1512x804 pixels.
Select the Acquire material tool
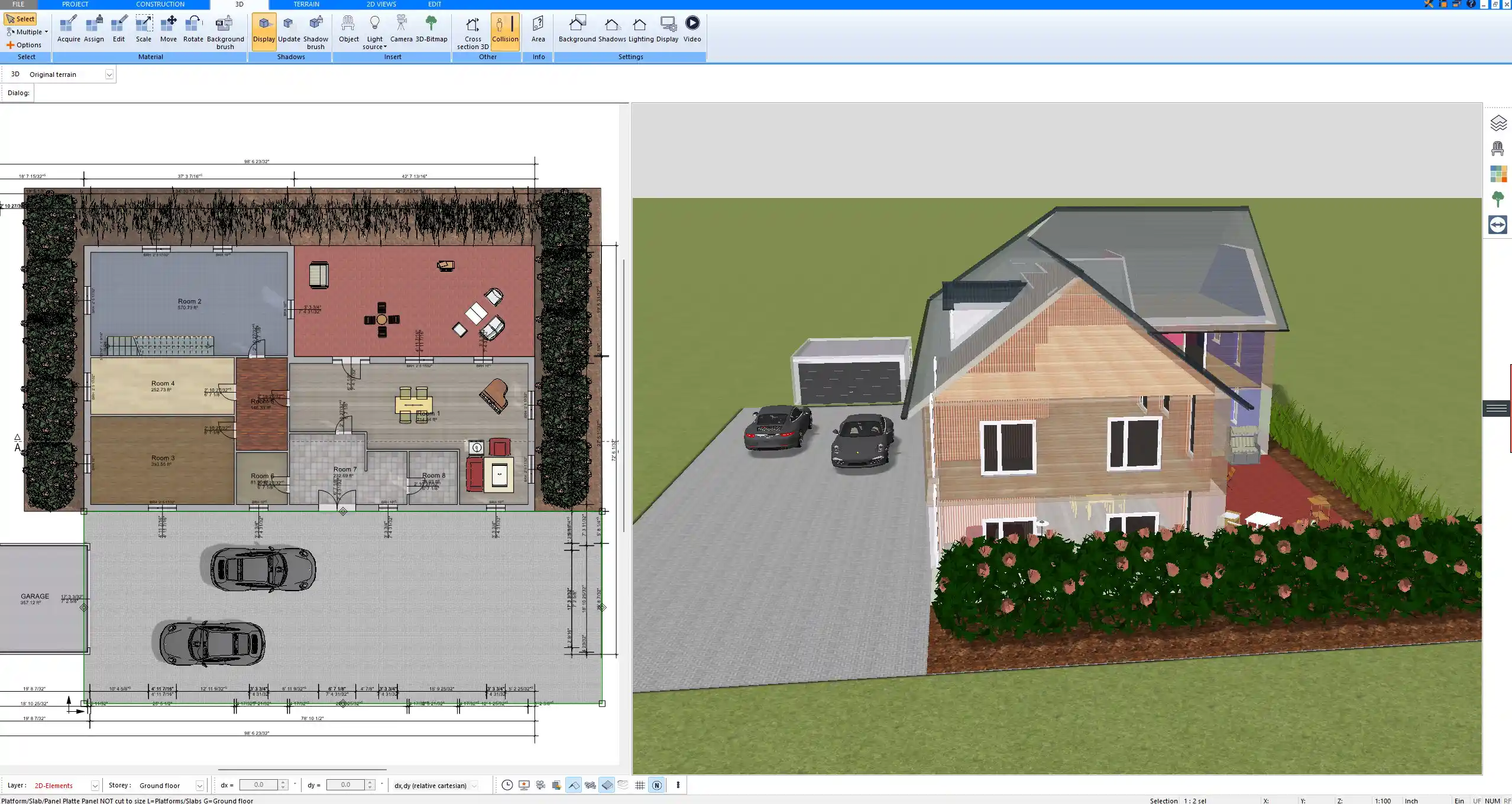(x=68, y=30)
